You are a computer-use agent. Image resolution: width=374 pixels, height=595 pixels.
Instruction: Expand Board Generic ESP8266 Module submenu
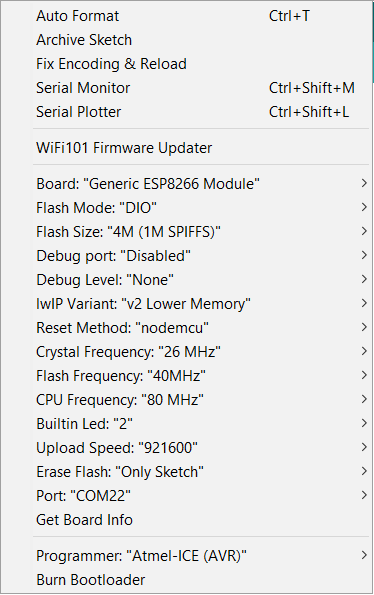pos(201,184)
